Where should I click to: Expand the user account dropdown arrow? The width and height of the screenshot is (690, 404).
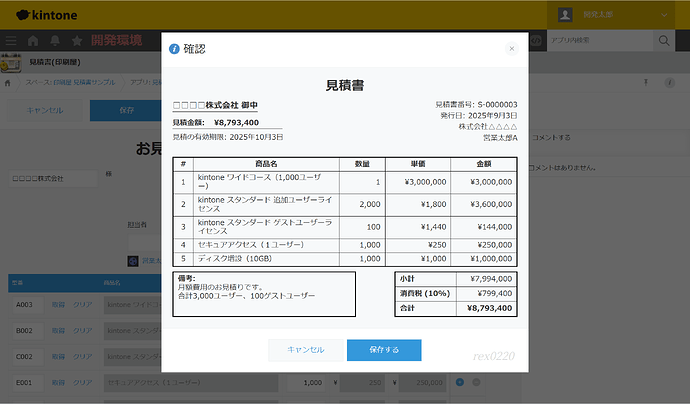click(664, 15)
